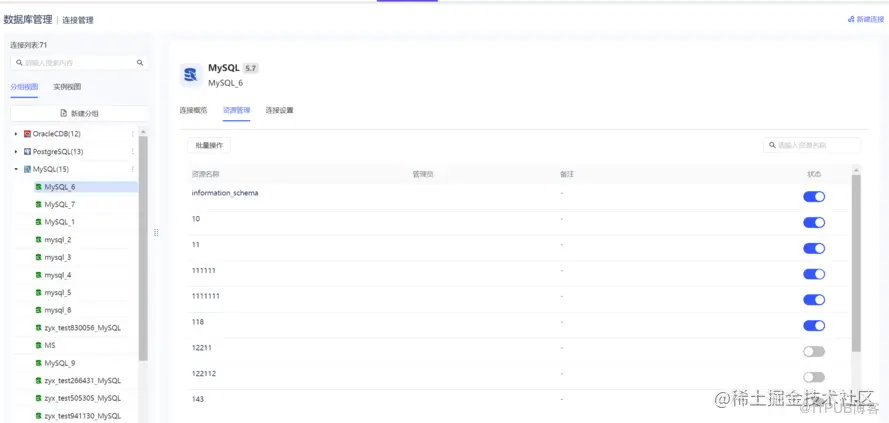889x423 pixels.
Task: Disable the information_schema resource toggle
Action: tap(814, 197)
